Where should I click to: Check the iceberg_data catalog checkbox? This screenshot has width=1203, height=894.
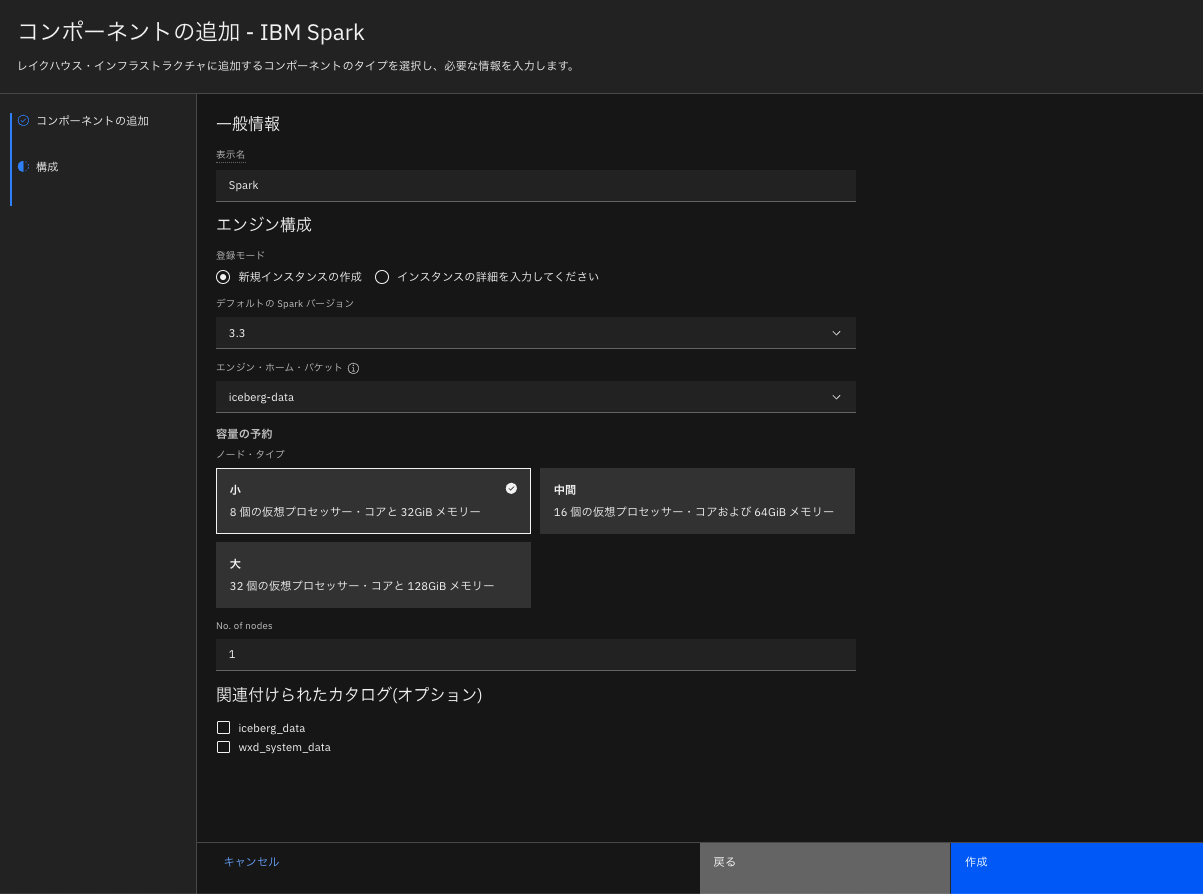pyautogui.click(x=223, y=728)
